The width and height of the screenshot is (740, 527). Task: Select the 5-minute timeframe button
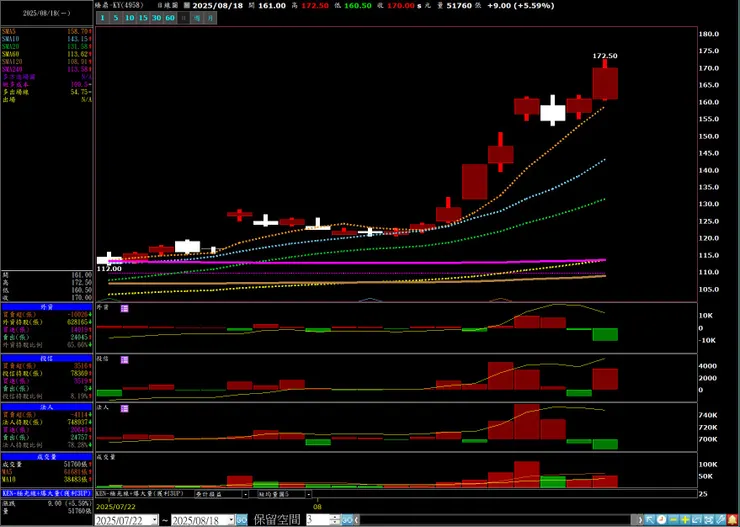click(x=116, y=18)
